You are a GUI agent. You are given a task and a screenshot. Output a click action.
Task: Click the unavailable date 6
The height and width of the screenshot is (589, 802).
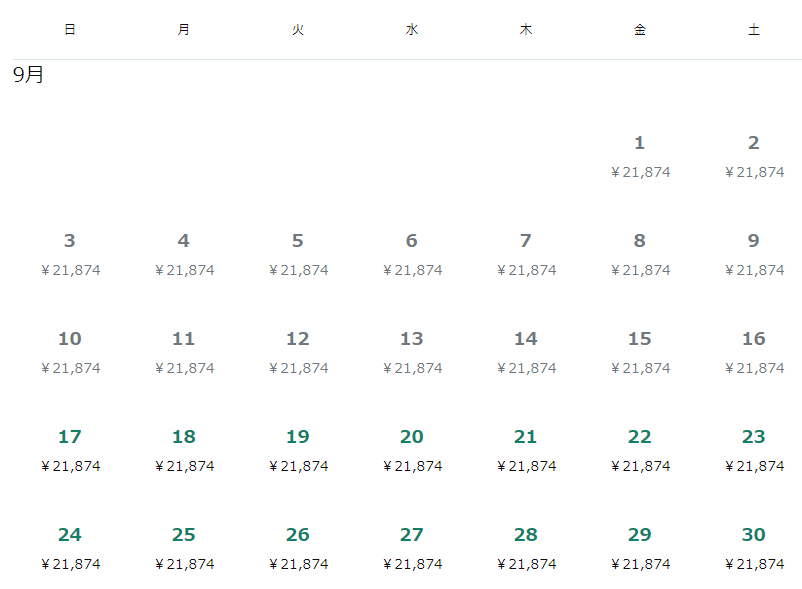coord(412,253)
